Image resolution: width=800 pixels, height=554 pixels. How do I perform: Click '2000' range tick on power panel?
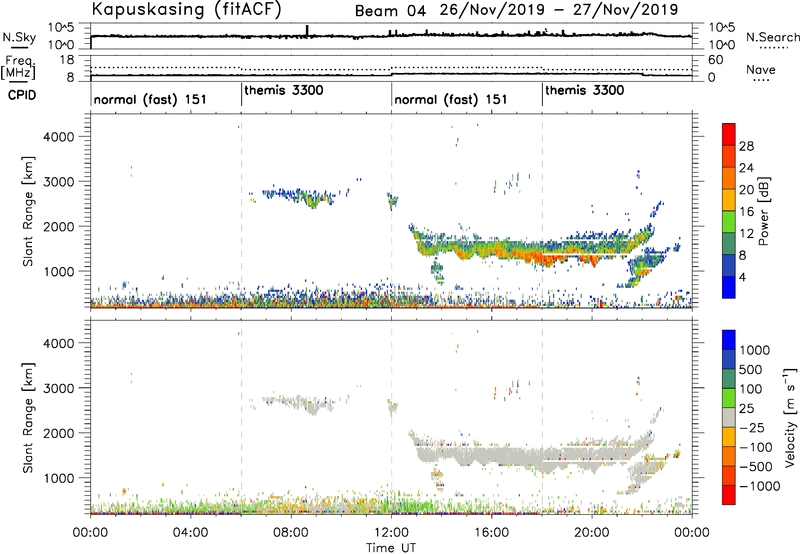pyautogui.click(x=59, y=226)
